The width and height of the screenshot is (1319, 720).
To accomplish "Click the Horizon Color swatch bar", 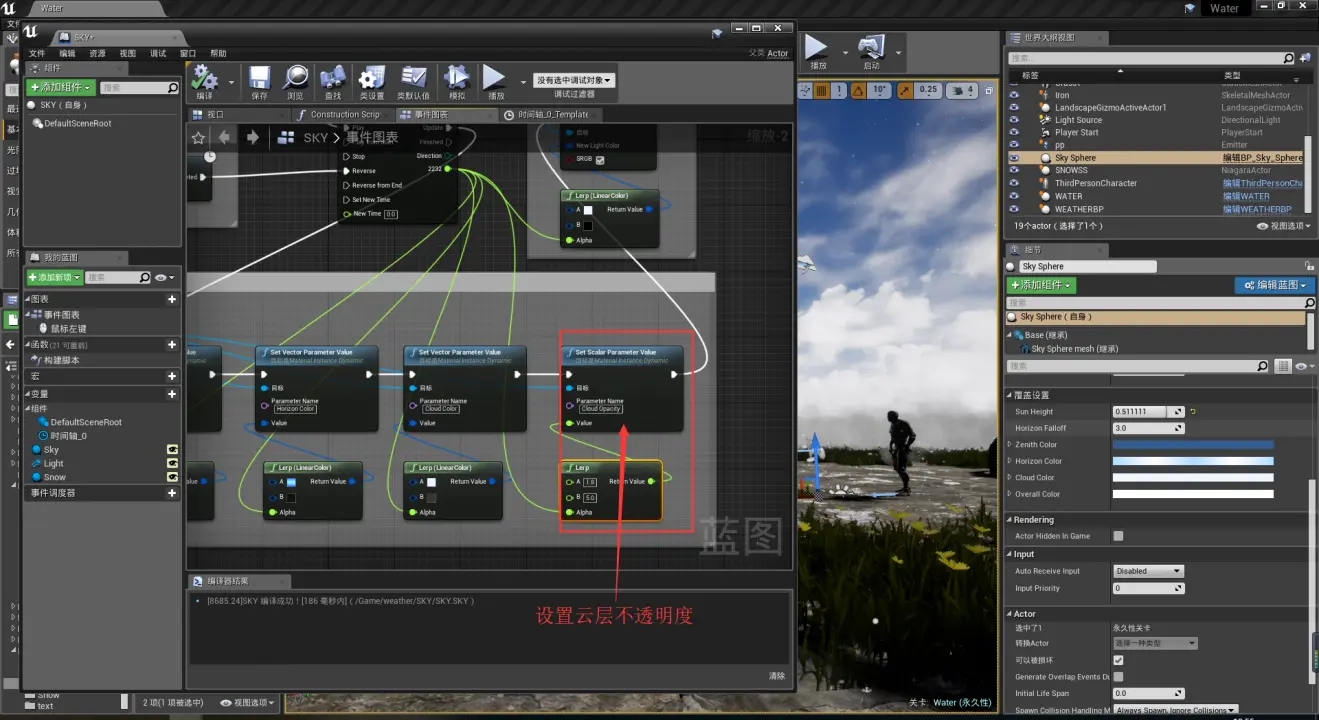I will coord(1193,461).
